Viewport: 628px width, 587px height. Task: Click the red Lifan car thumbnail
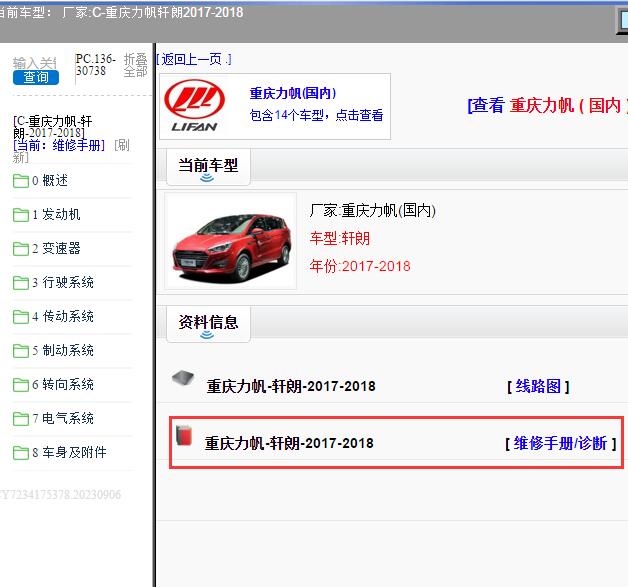[x=231, y=241]
